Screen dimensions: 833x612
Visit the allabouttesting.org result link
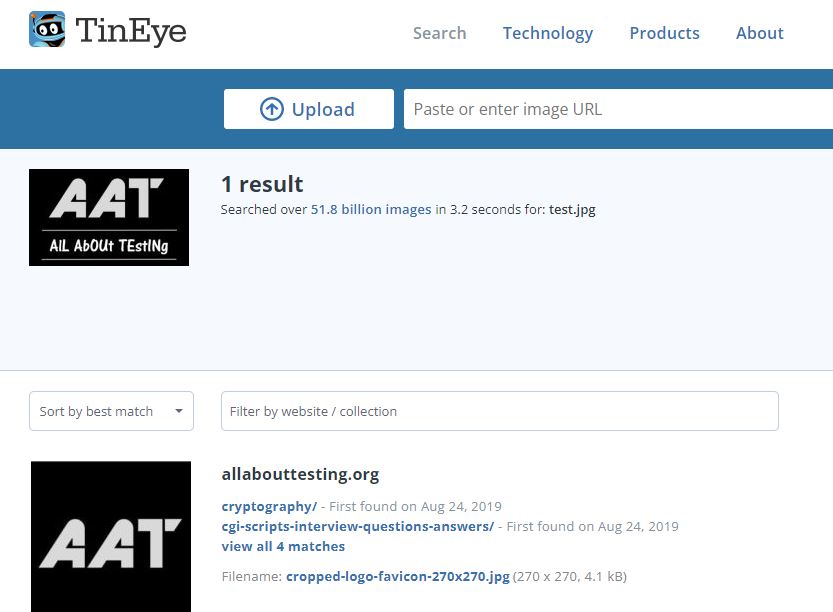302,474
